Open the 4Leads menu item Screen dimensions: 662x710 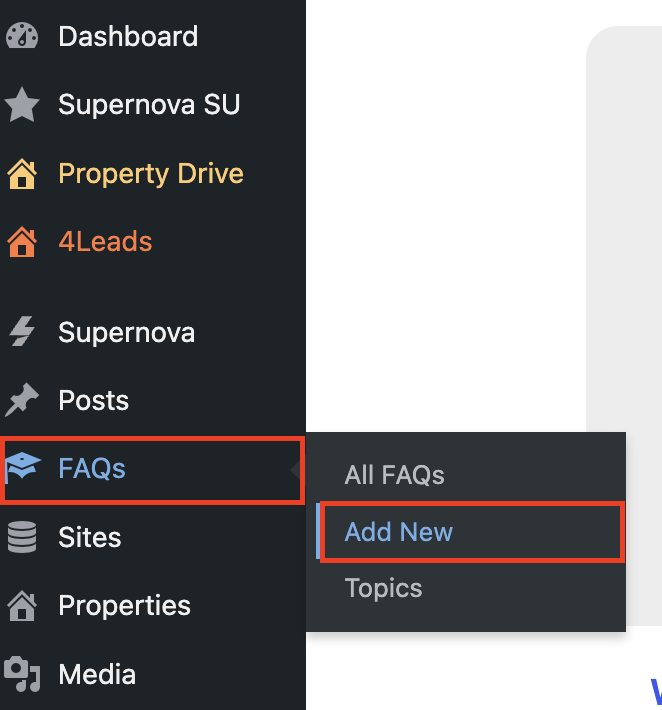point(105,242)
